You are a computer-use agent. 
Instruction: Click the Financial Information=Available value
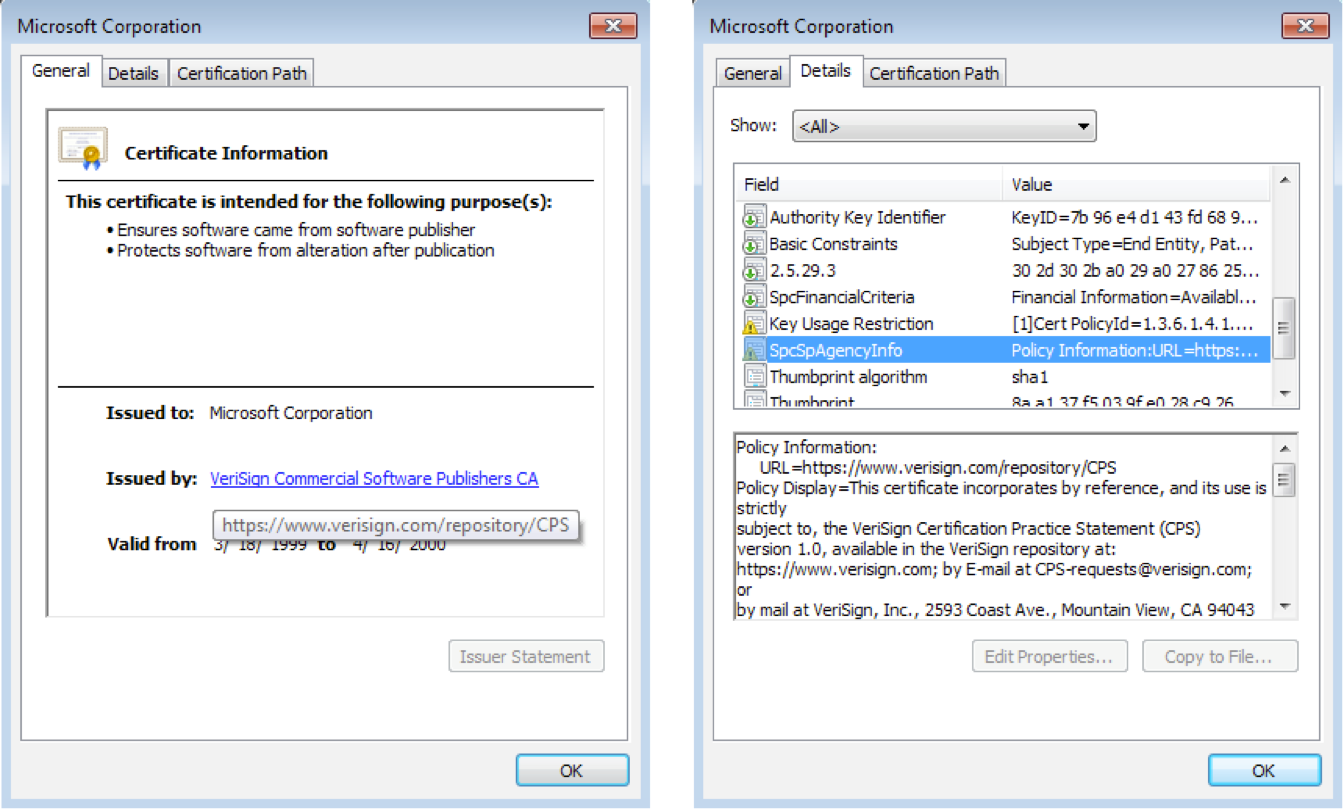[1134, 297]
